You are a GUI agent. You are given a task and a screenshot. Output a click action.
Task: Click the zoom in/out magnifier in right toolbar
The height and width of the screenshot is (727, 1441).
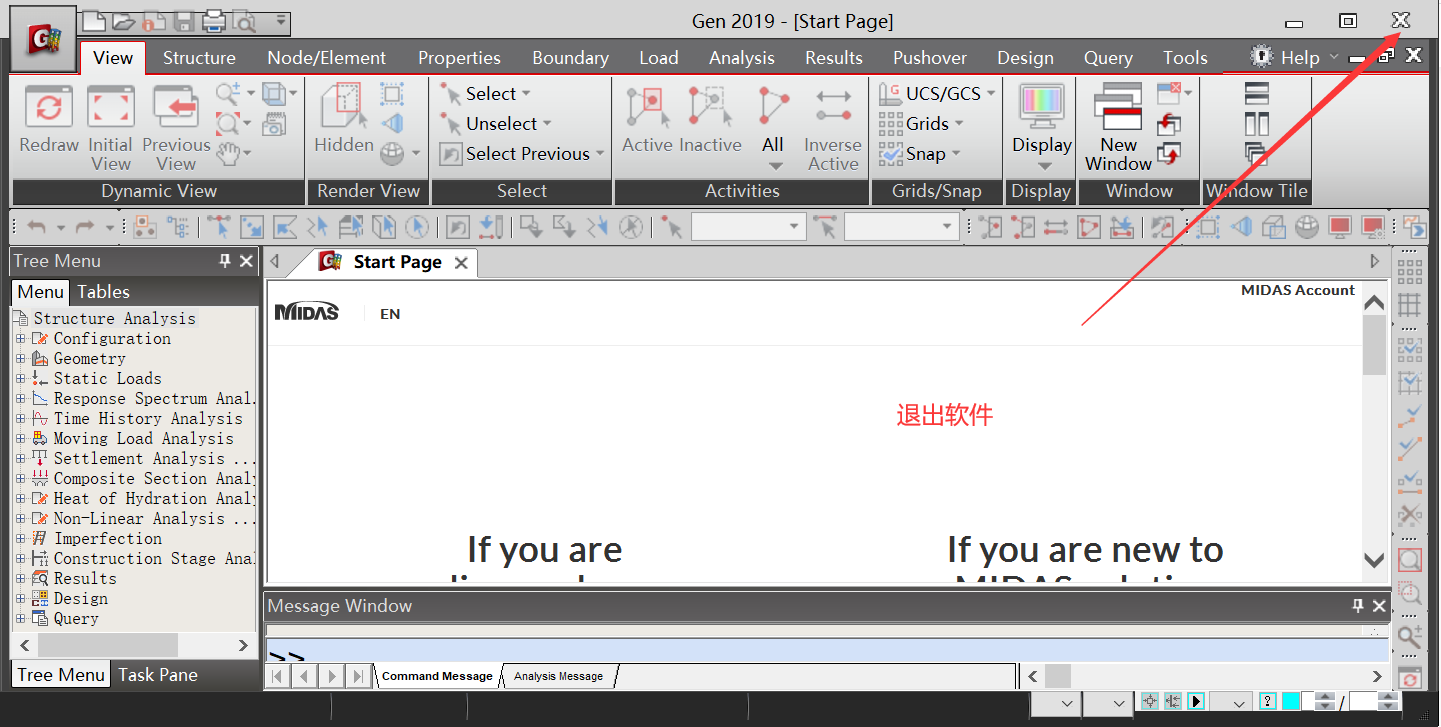click(x=1409, y=636)
